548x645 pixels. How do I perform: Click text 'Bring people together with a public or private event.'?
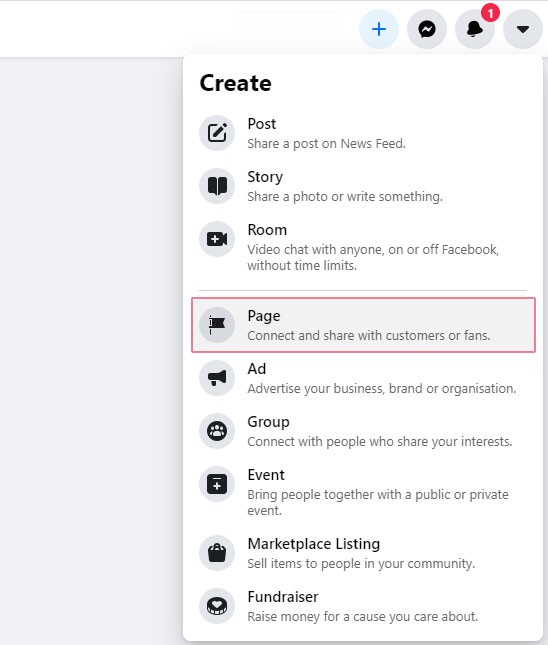378,502
